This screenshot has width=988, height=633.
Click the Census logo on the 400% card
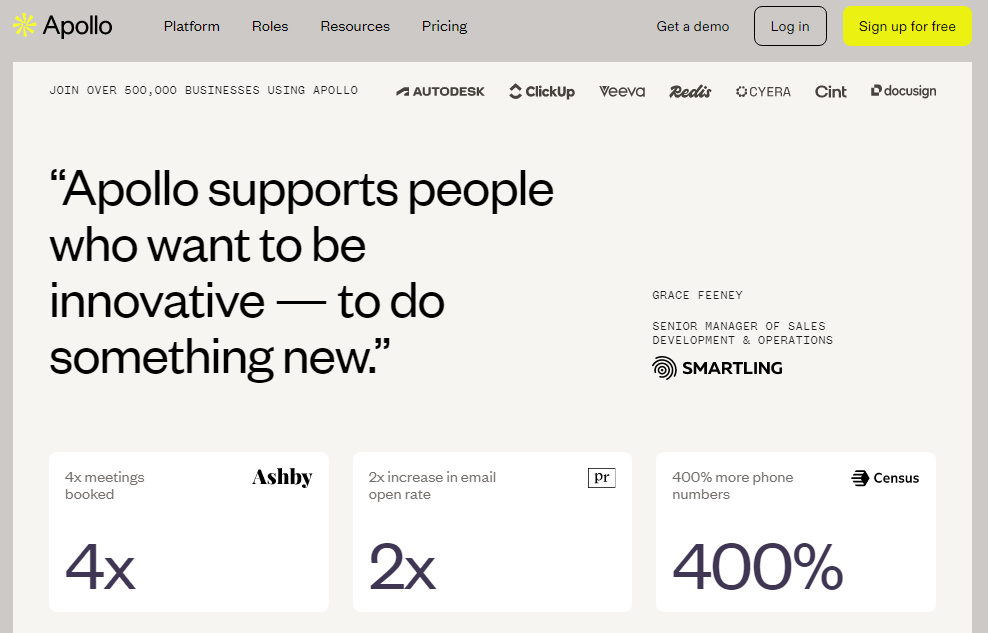pyautogui.click(x=885, y=478)
